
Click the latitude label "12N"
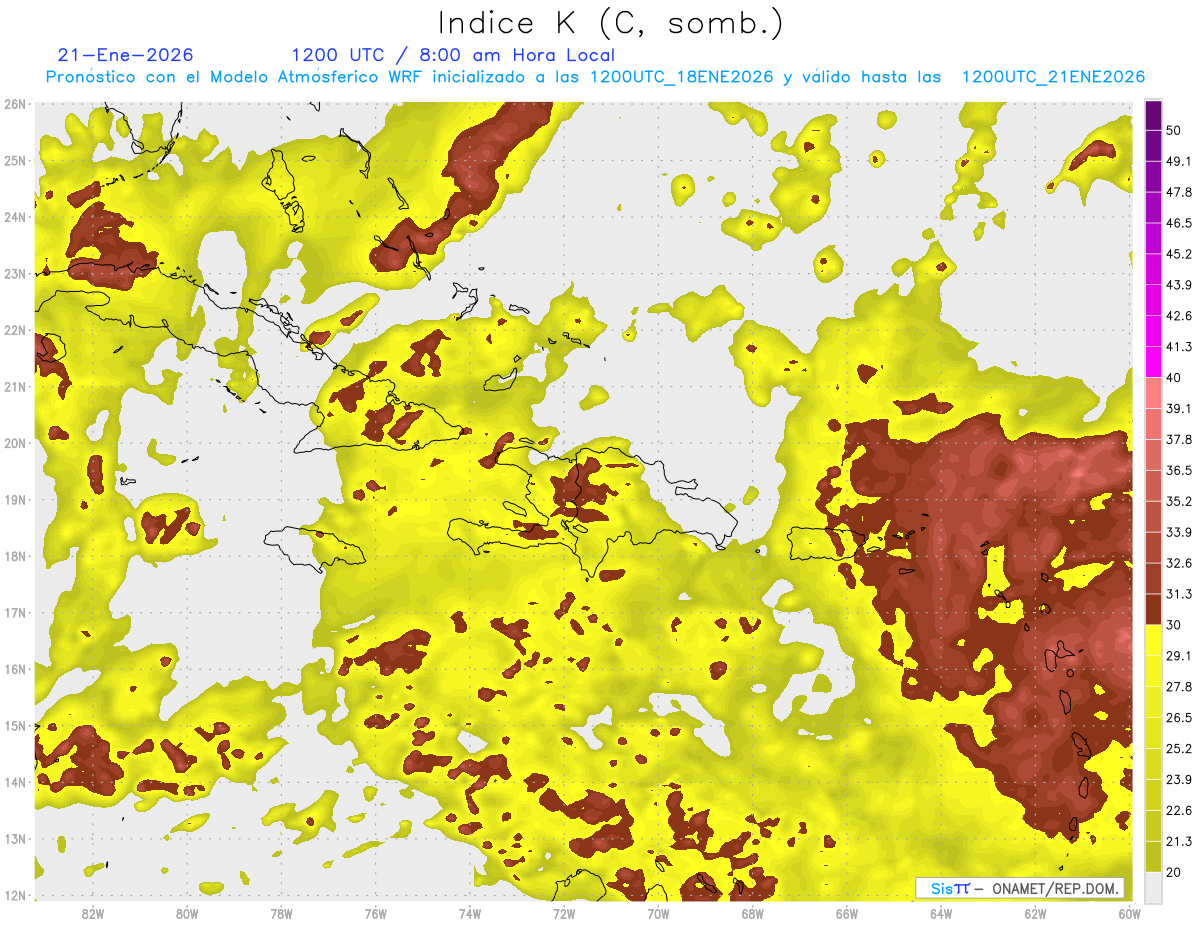[x=15, y=895]
